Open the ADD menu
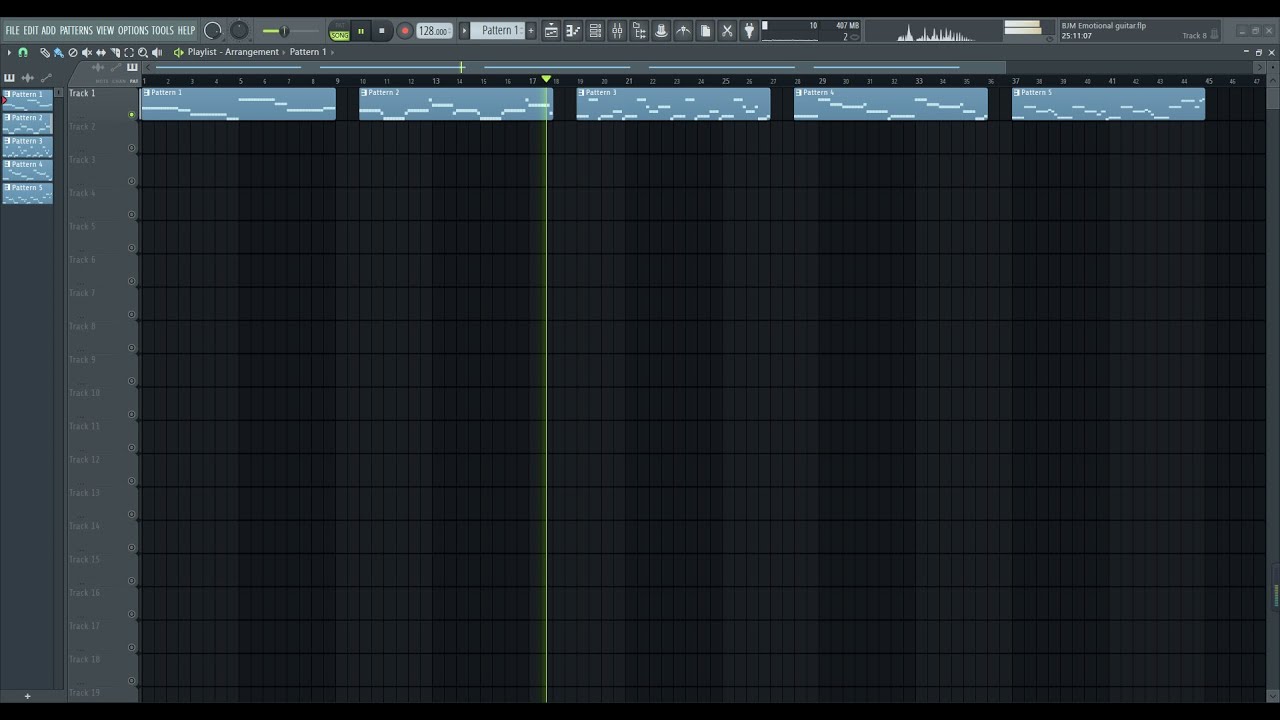Viewport: 1280px width, 720px height. 48,31
